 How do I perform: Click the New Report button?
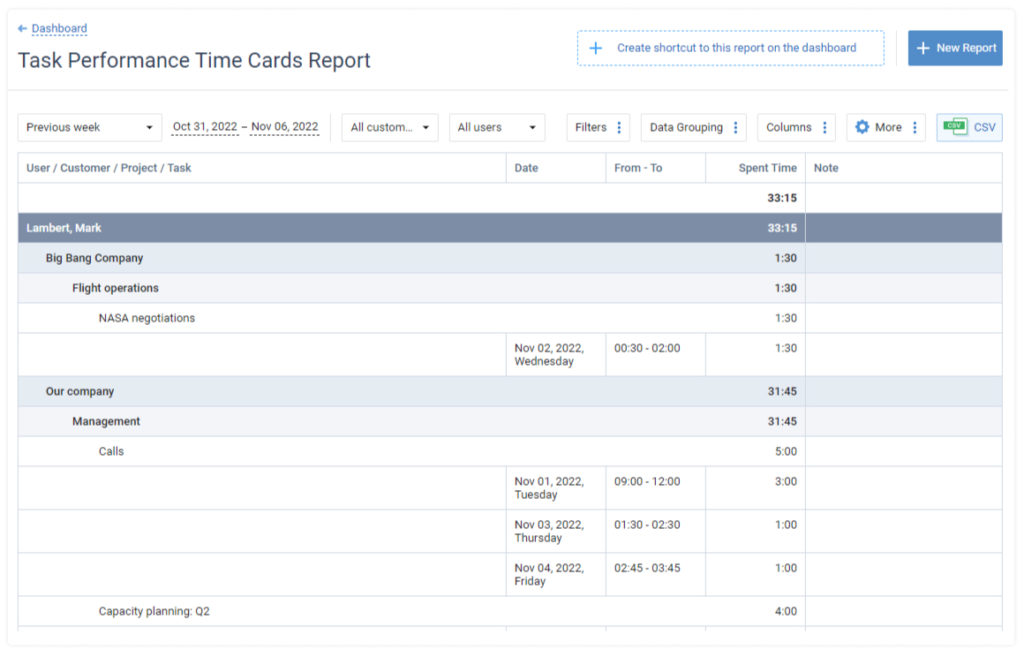click(x=955, y=48)
